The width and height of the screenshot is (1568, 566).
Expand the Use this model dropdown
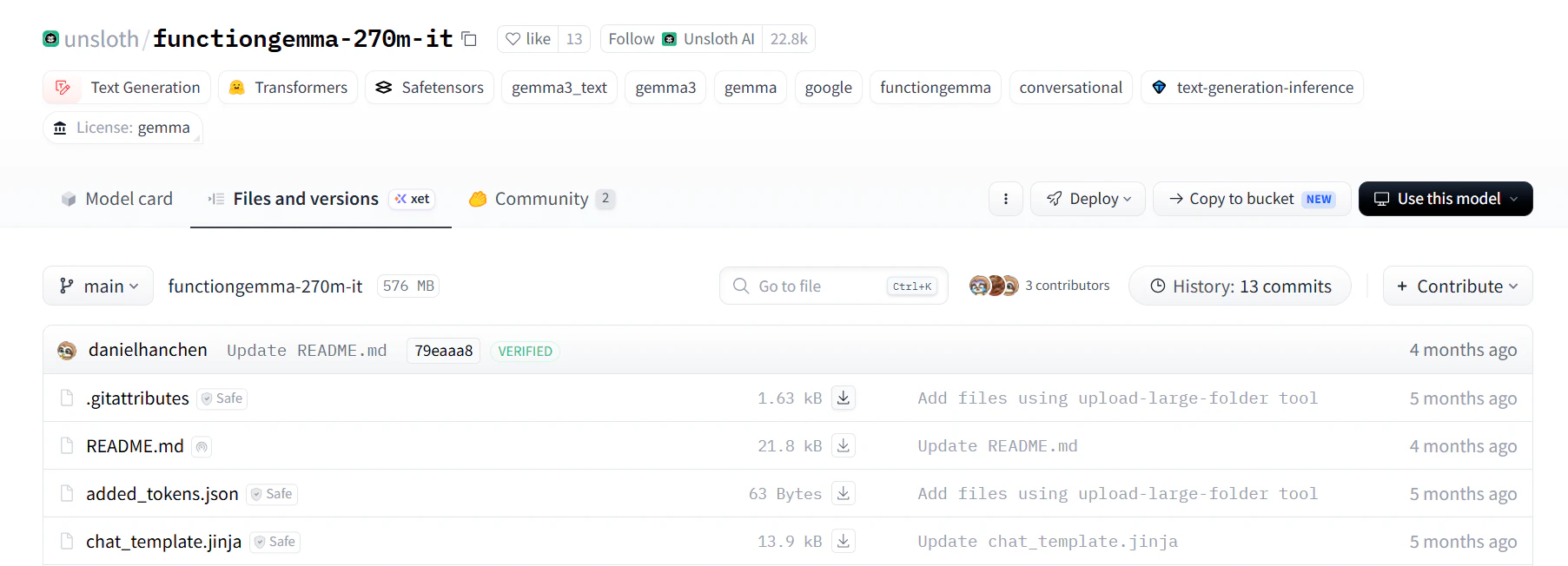click(x=1446, y=199)
